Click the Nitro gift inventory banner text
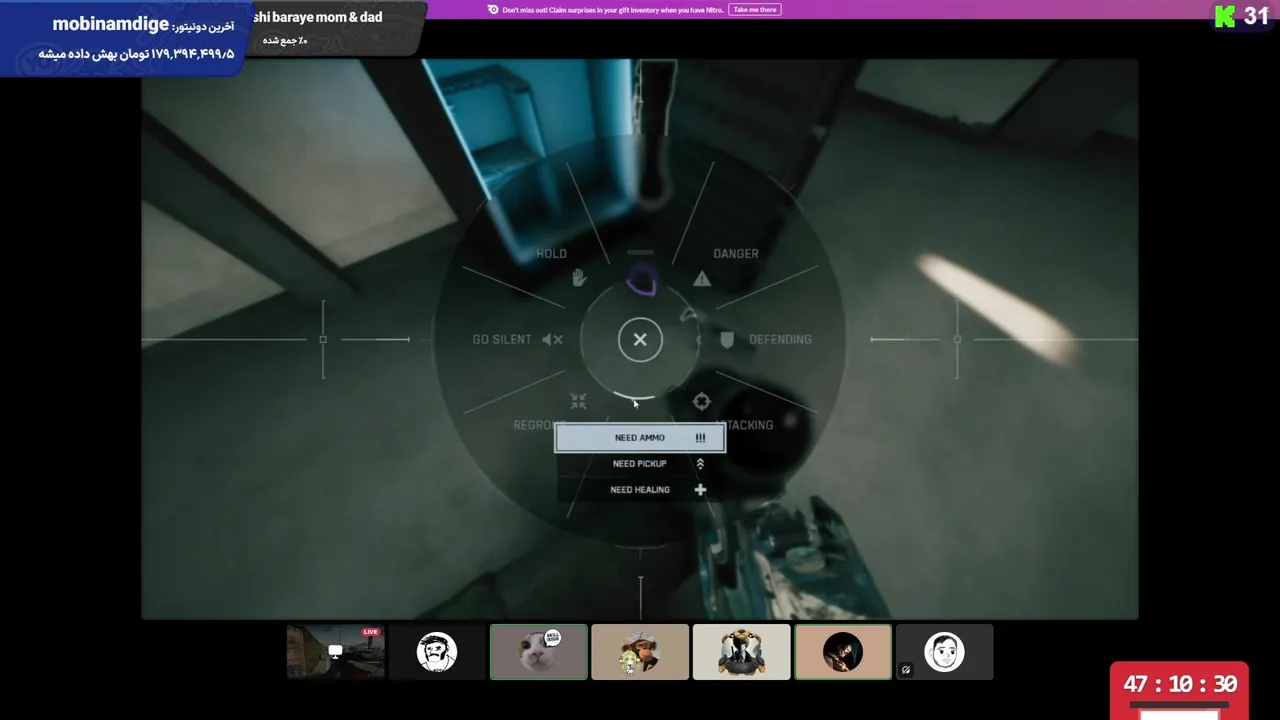 [612, 10]
